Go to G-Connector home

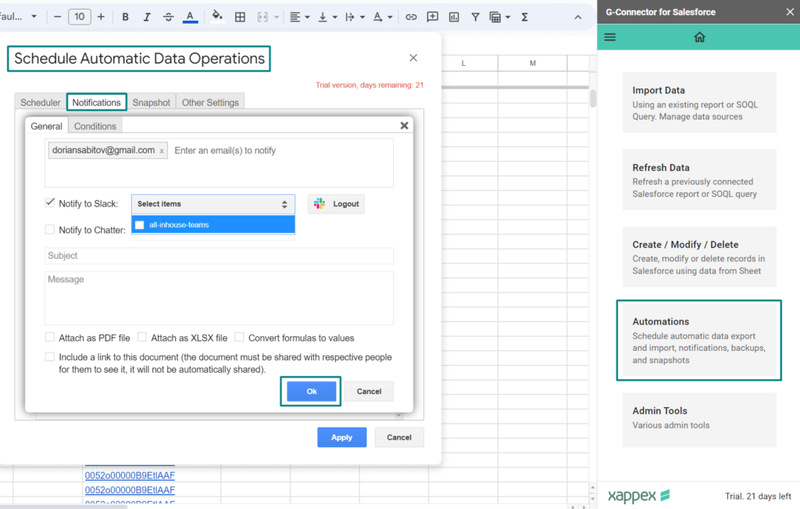click(x=699, y=37)
